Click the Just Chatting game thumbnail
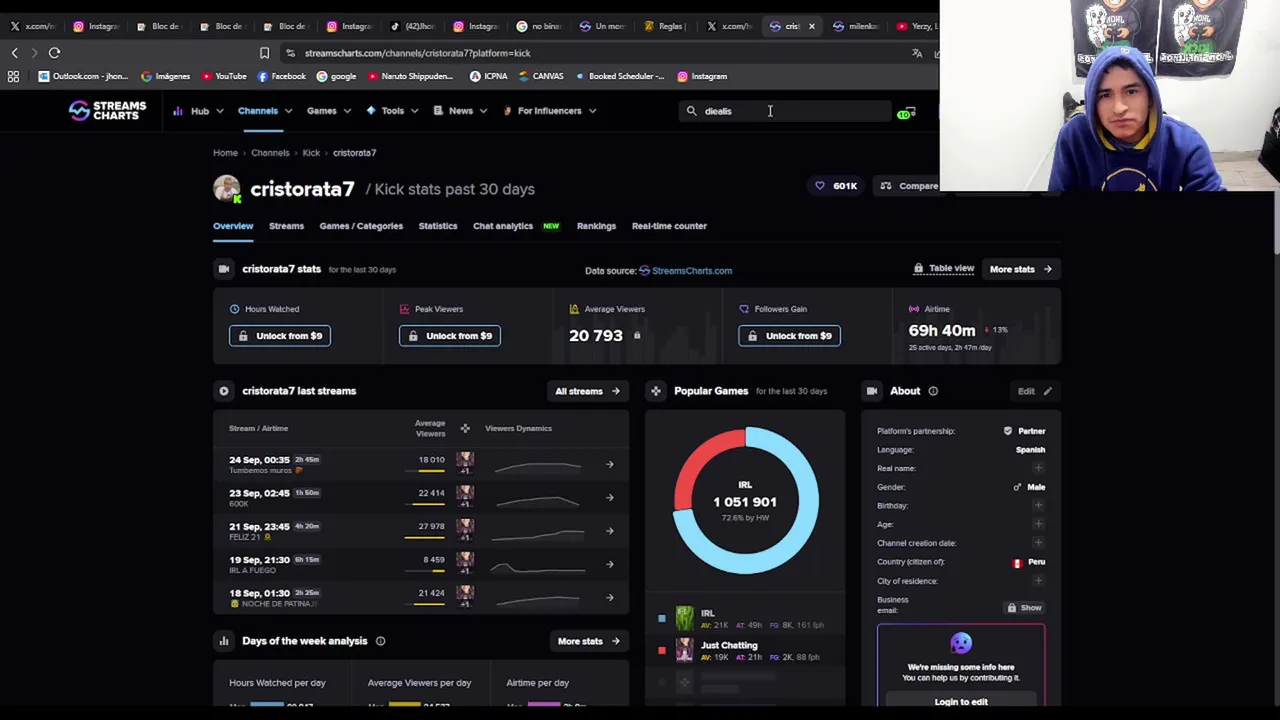This screenshot has width=1280, height=720. click(684, 651)
